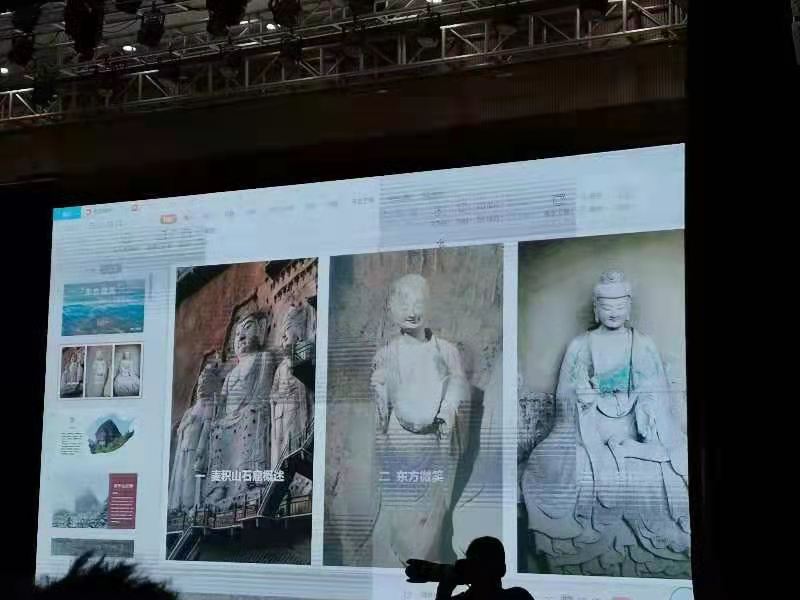Screen dimensions: 800x600
Task: Click the highlighted orange ribbon tab
Action: [168, 219]
